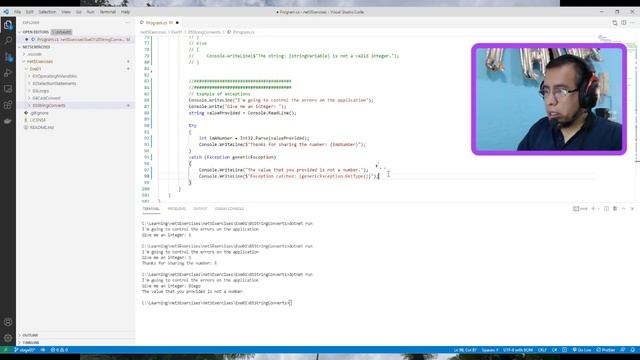Click the Ln, Col position indicator
The width and height of the screenshot is (640, 360).
465,350
